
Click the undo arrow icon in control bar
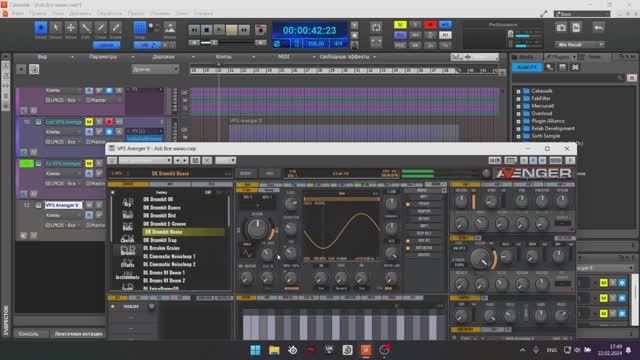click(x=598, y=28)
